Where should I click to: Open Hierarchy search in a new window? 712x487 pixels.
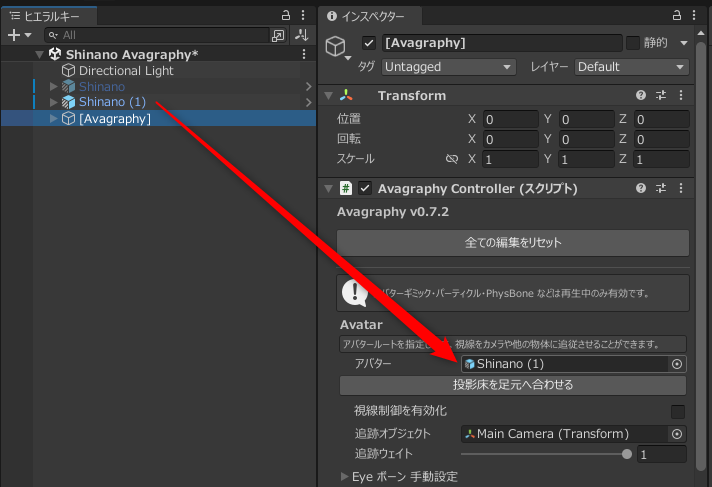coord(277,35)
